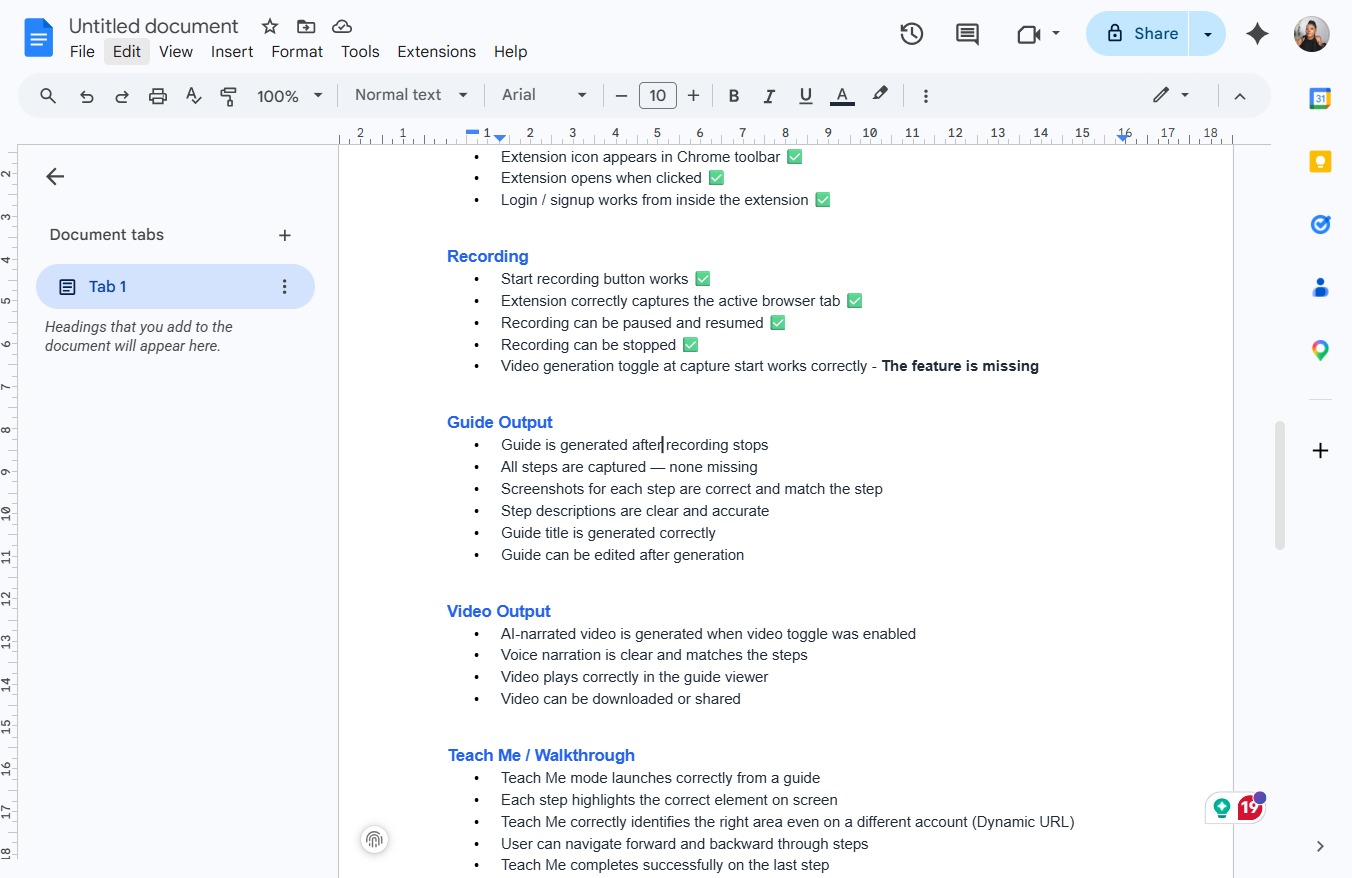
Task: Close the document tabs sidebar with back arrow
Action: (x=55, y=177)
